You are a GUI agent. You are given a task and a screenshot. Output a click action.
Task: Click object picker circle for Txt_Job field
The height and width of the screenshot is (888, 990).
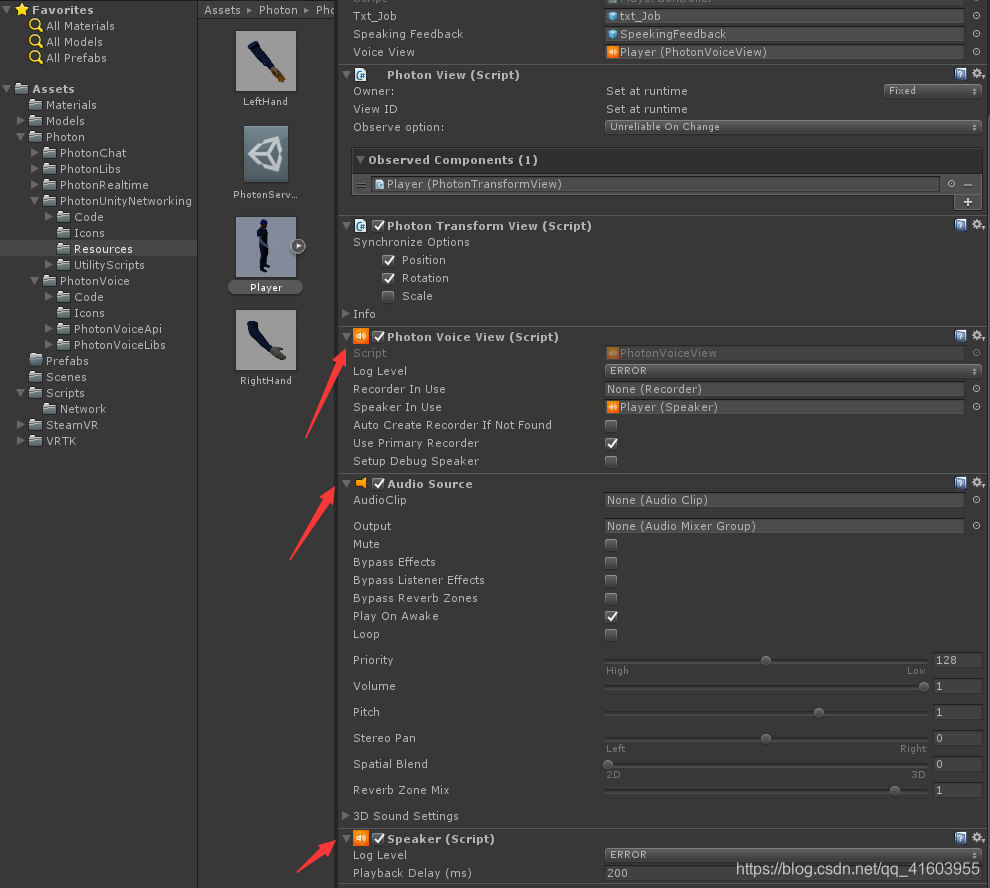(976, 16)
